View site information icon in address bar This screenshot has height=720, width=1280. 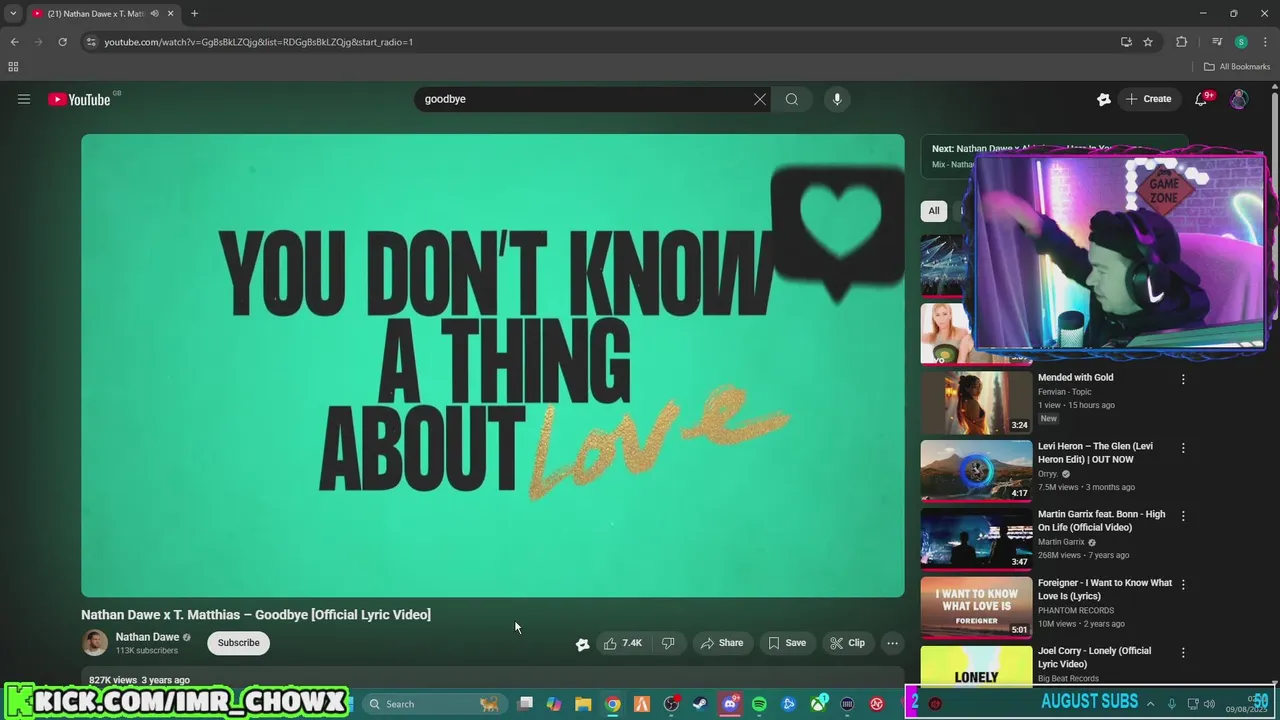pyautogui.click(x=91, y=42)
